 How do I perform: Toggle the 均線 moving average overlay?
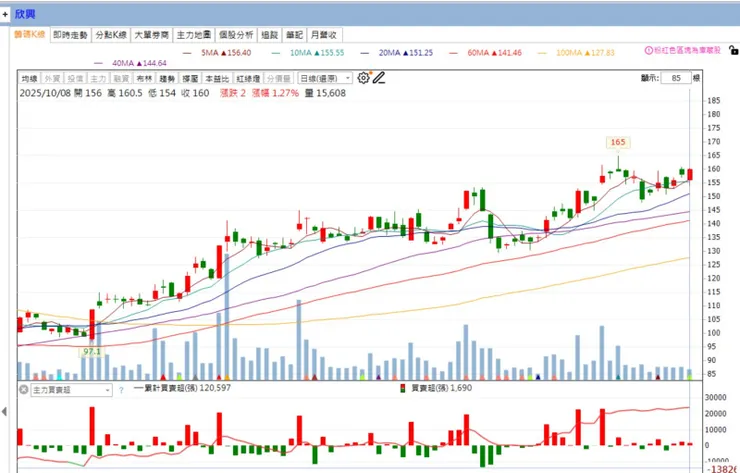30,78
